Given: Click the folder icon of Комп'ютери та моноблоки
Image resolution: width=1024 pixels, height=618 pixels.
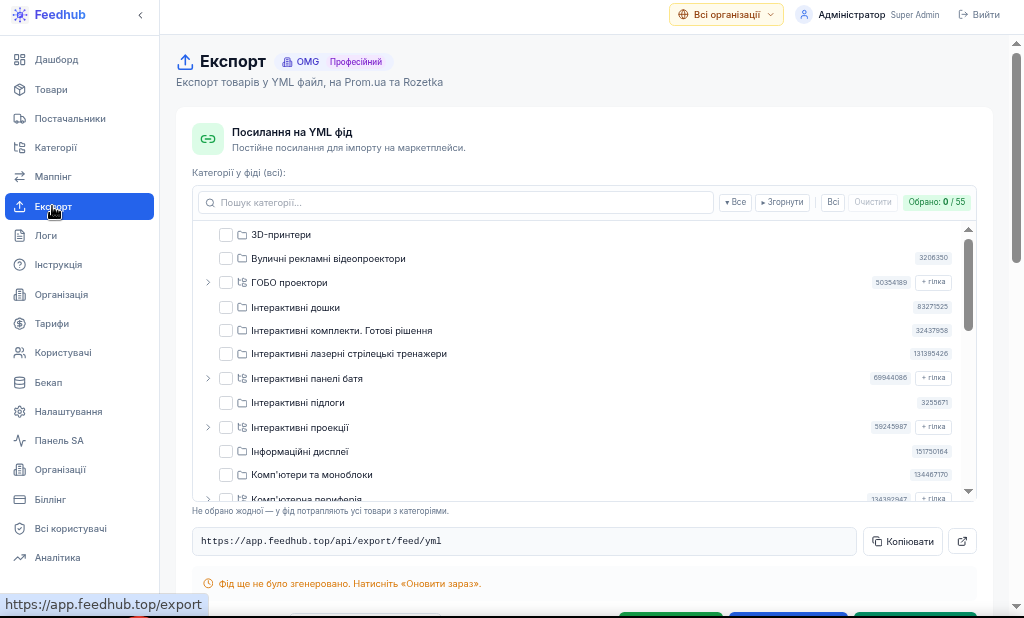Looking at the screenshot, I should tap(242, 475).
